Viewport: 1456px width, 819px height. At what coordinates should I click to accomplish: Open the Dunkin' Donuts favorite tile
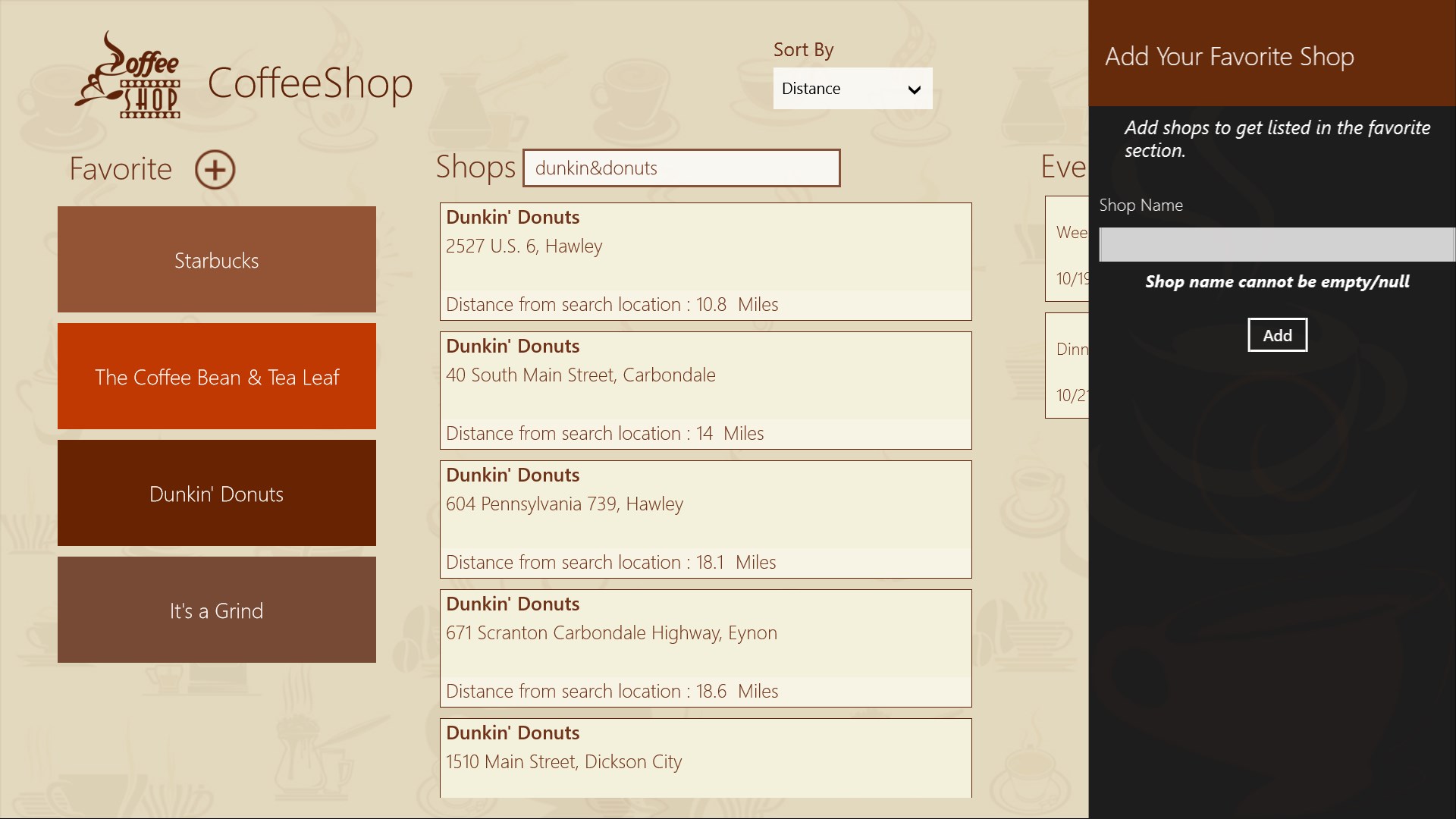click(x=217, y=493)
